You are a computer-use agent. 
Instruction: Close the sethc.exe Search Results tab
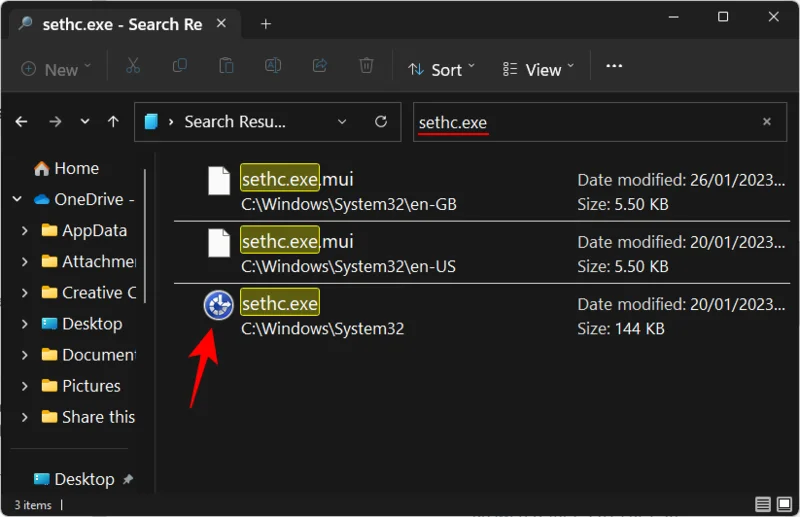coord(221,23)
